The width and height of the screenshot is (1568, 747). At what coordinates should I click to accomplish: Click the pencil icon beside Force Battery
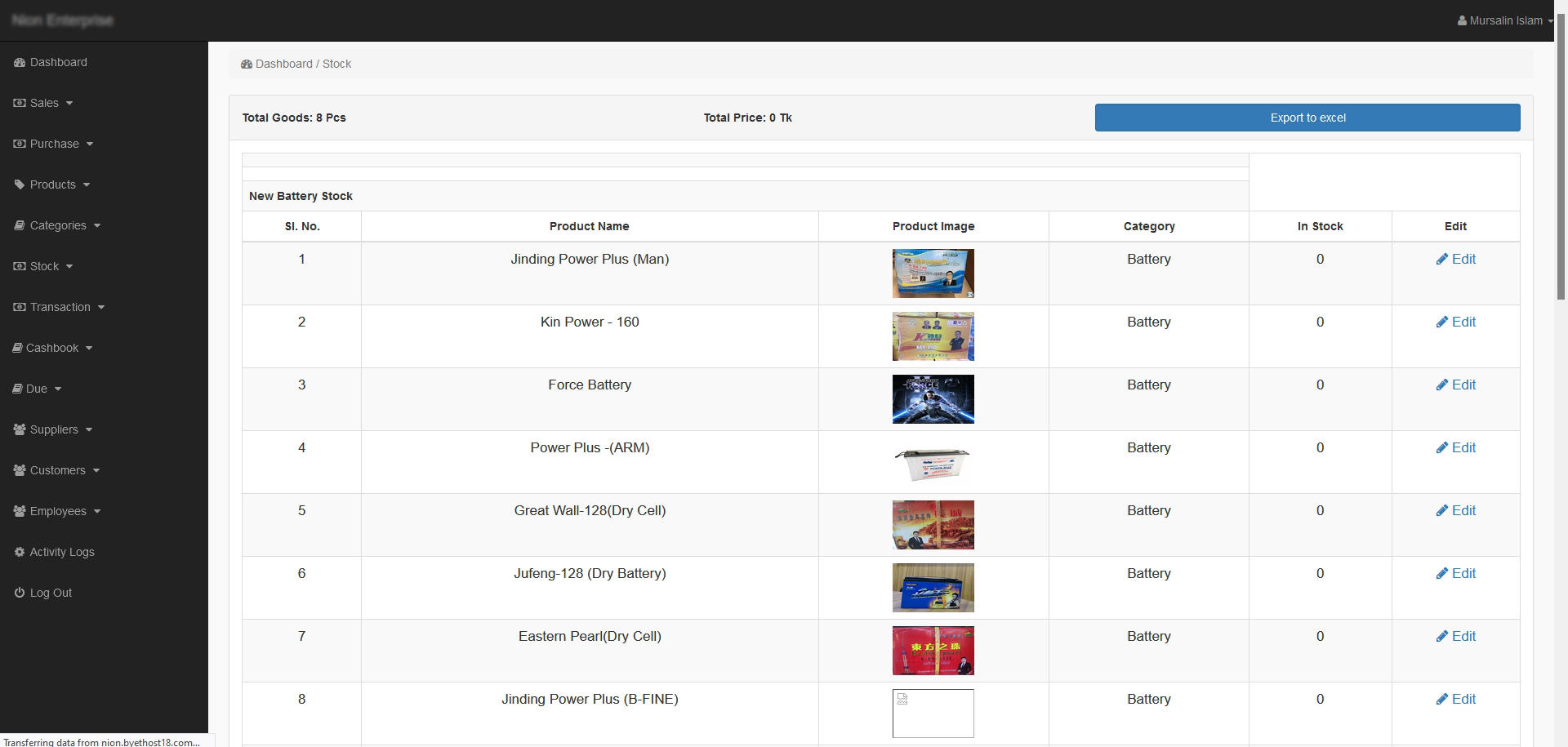(x=1442, y=385)
